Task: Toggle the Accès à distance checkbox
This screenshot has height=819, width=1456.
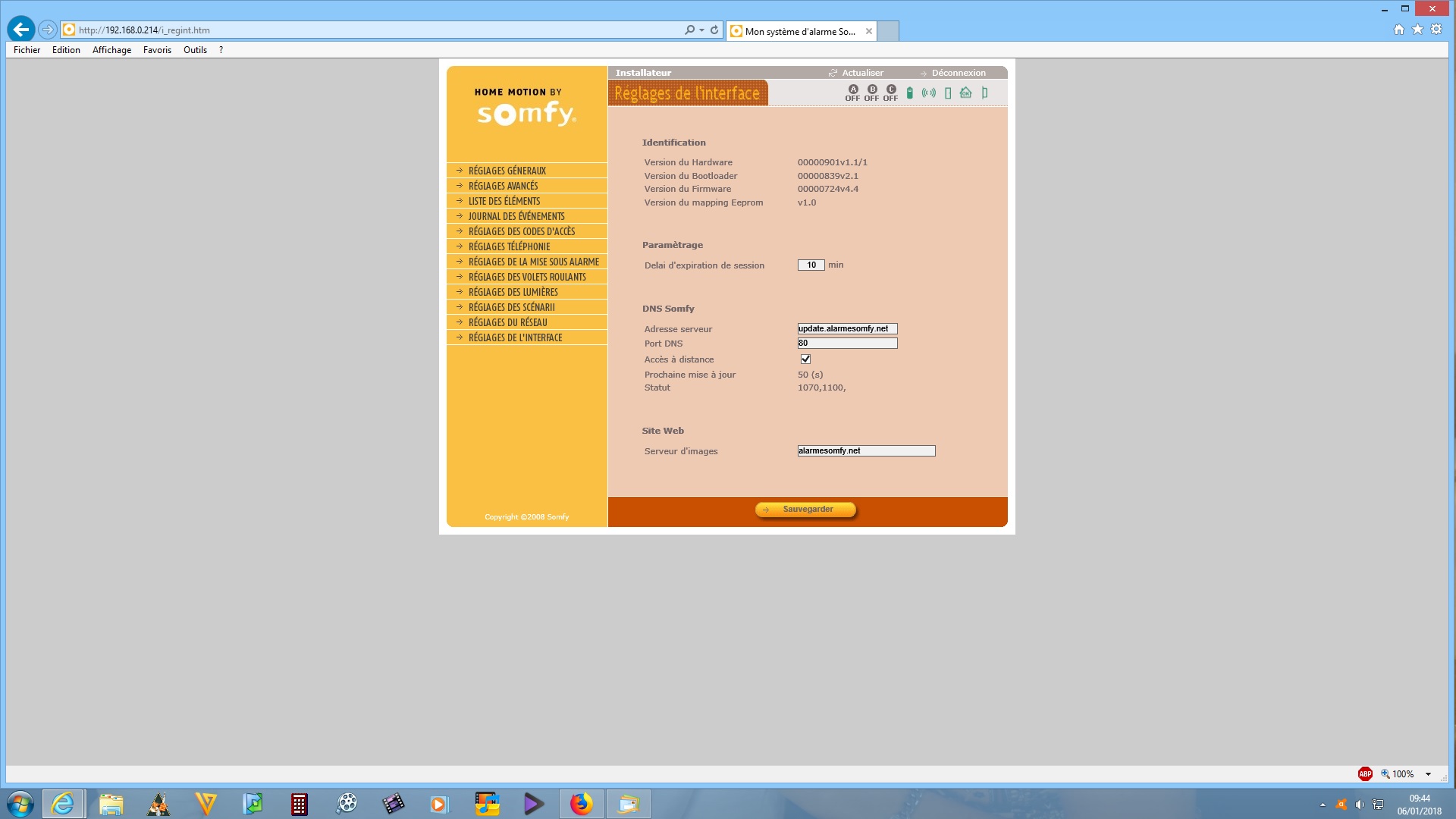Action: (x=805, y=359)
